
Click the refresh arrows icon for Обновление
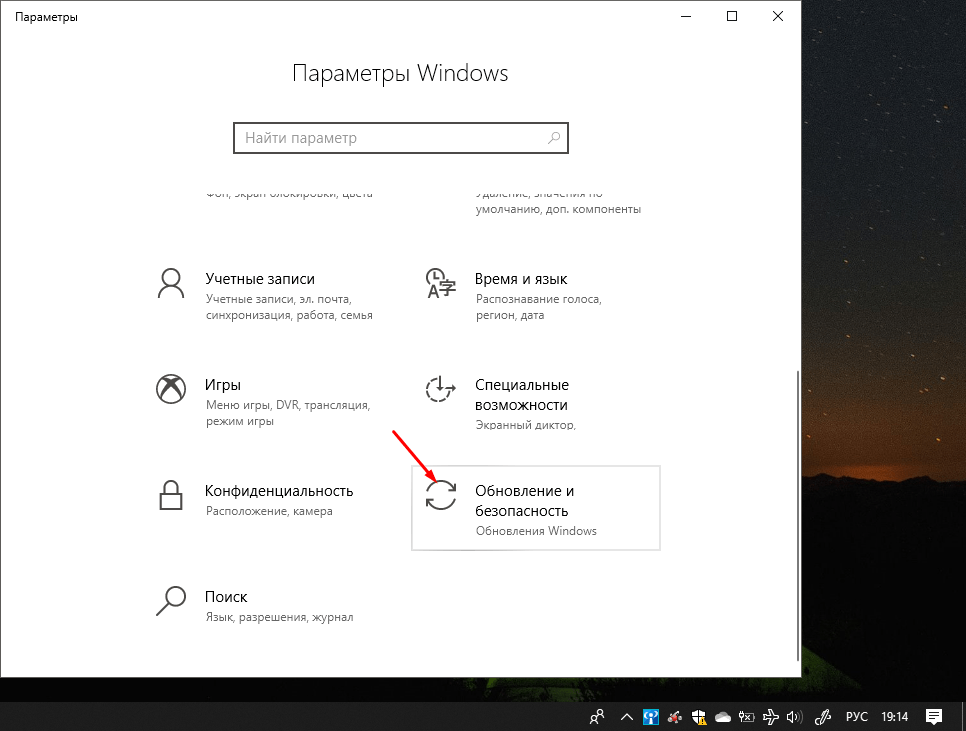[440, 495]
